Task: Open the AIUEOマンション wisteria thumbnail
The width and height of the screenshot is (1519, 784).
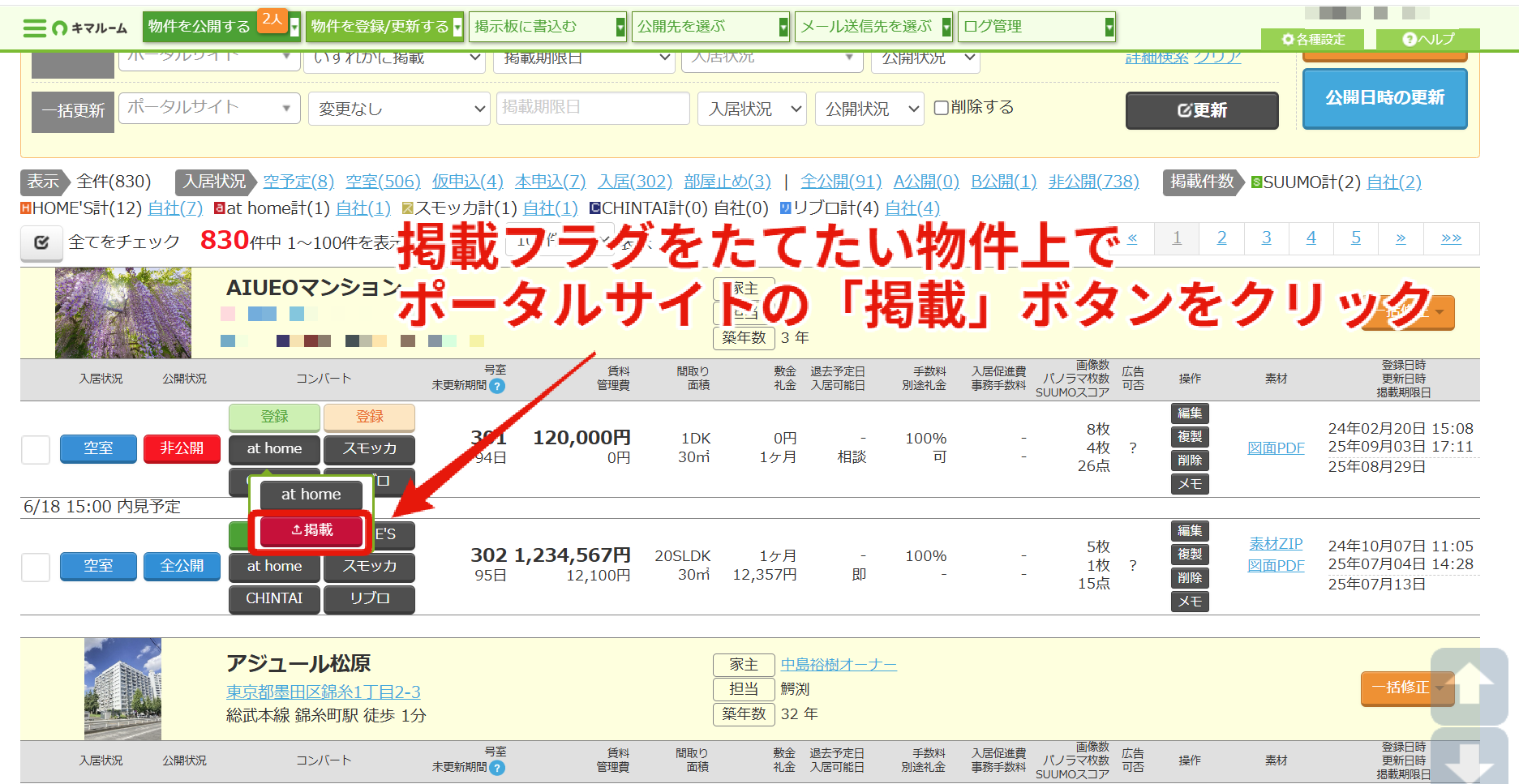Action: (123, 313)
